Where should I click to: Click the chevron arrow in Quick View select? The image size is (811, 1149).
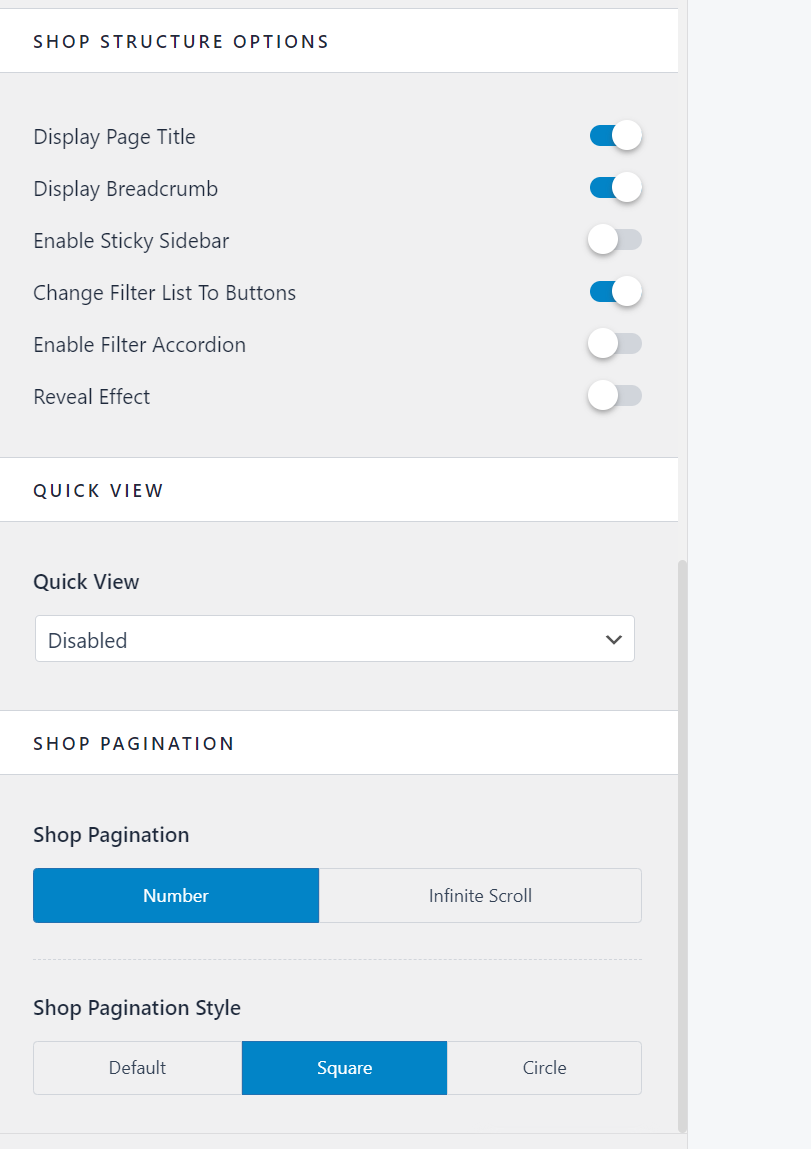tap(614, 640)
